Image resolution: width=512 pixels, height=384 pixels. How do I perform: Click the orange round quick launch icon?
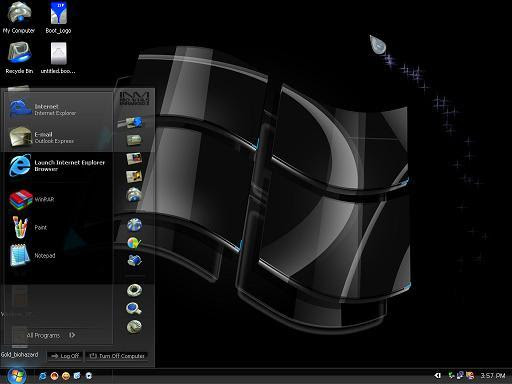[54, 376]
